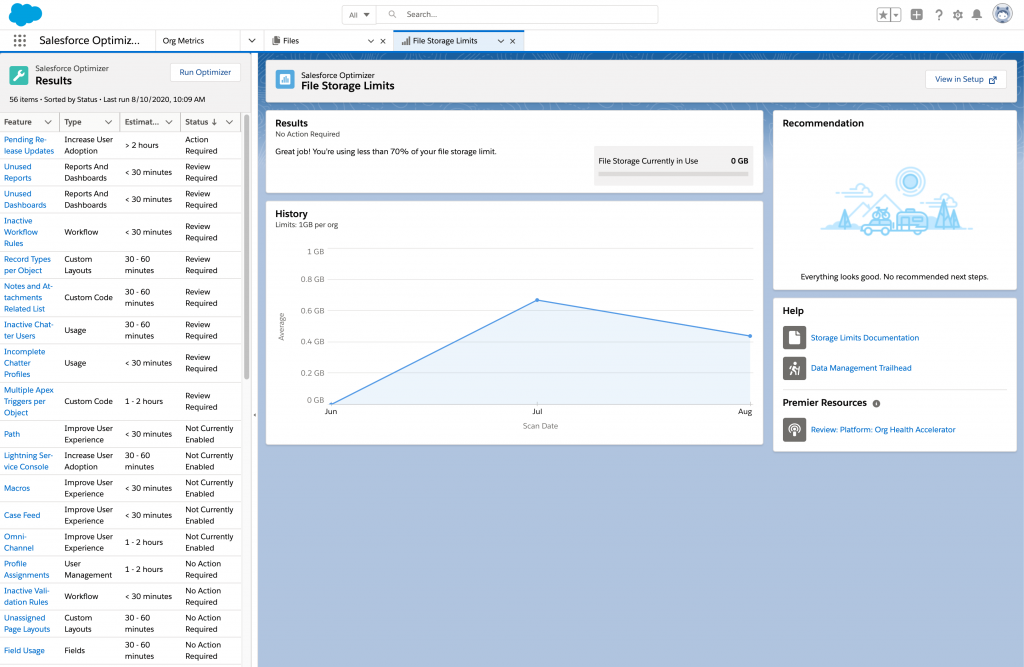Screen dimensions: 1024x667
Task: Open the Notifications bell icon
Action: coord(976,14)
